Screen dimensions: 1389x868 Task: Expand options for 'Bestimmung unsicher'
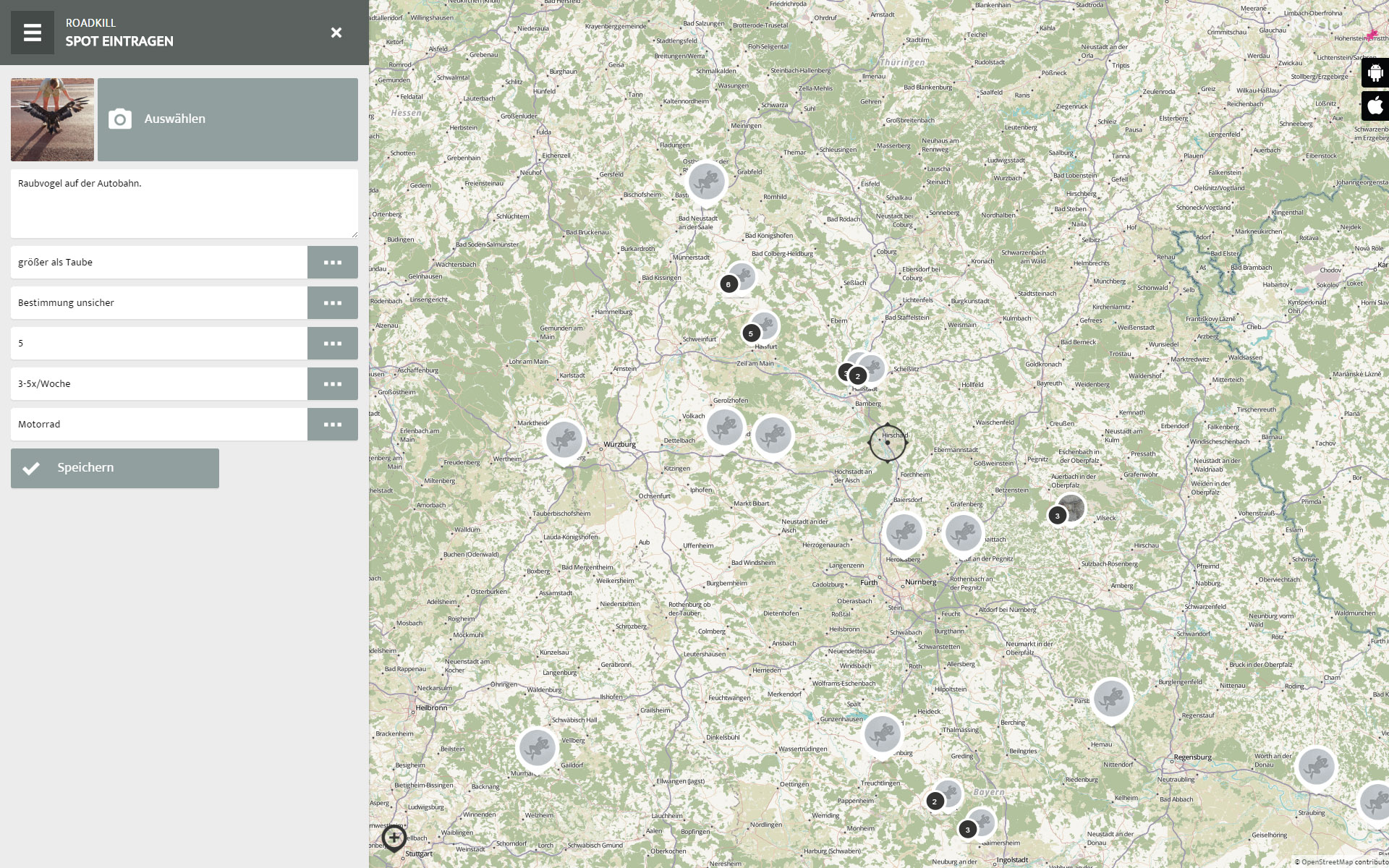point(332,303)
